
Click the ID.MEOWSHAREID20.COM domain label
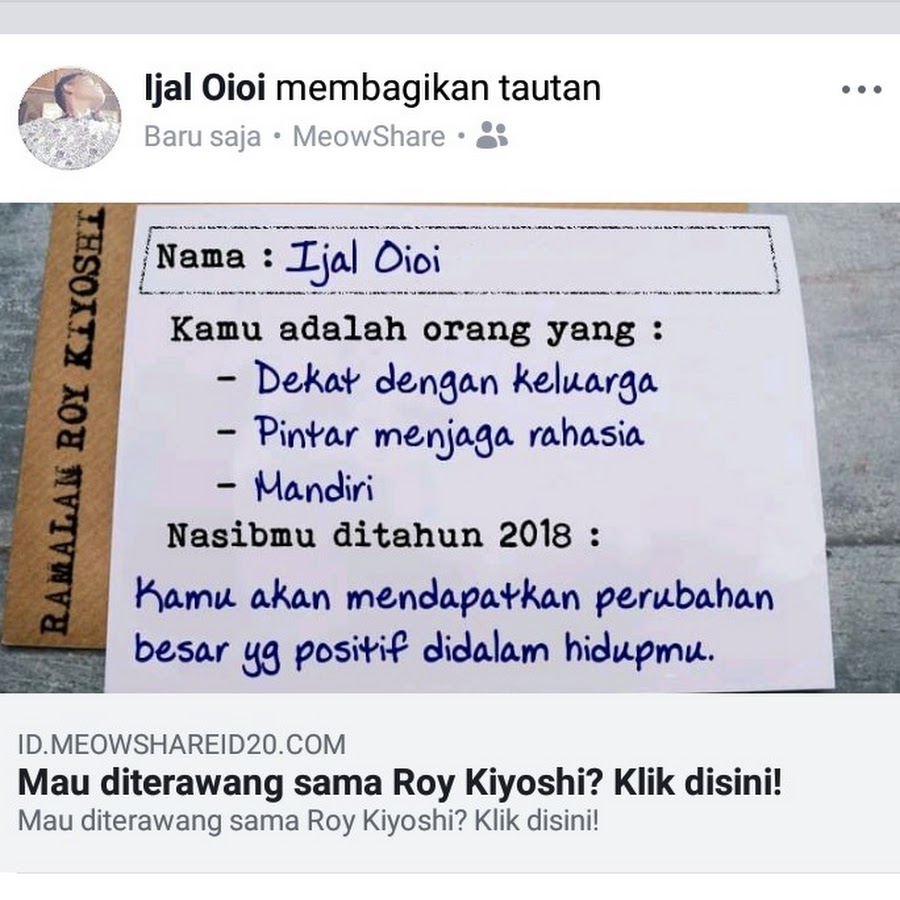click(x=182, y=744)
